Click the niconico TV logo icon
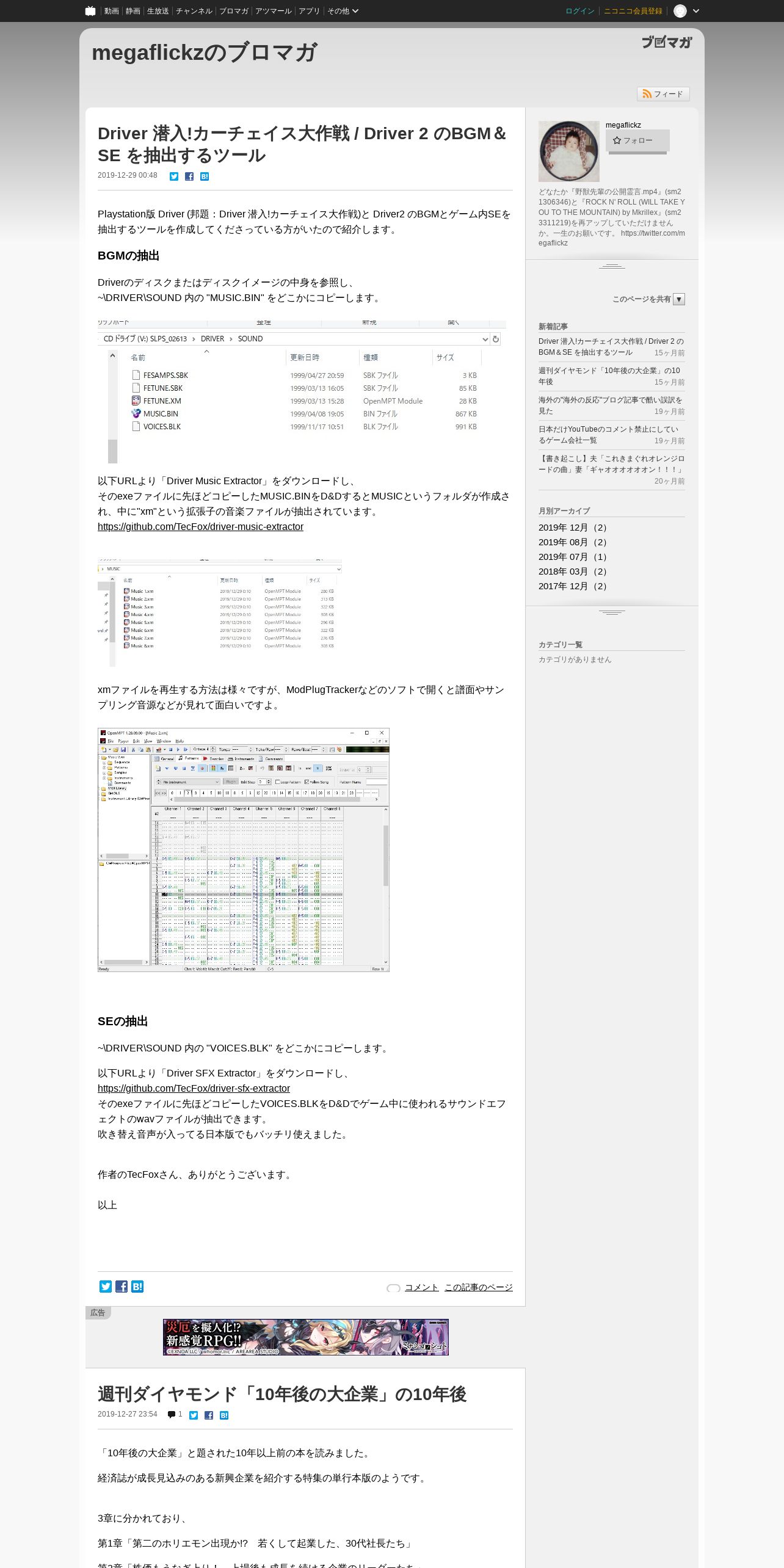Image resolution: width=784 pixels, height=1568 pixels. [x=90, y=11]
